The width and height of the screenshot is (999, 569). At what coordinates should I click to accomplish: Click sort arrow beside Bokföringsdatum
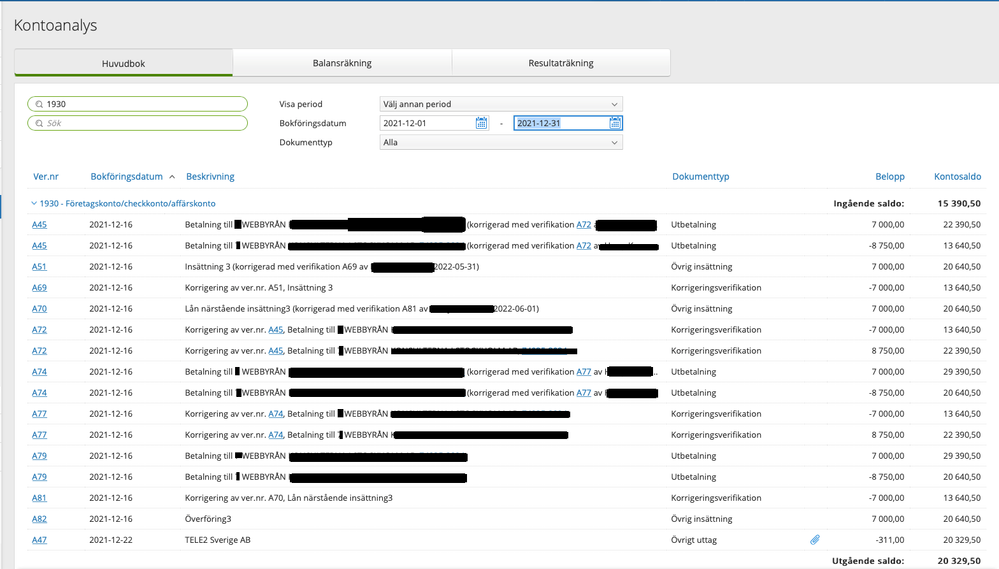[x=172, y=177]
